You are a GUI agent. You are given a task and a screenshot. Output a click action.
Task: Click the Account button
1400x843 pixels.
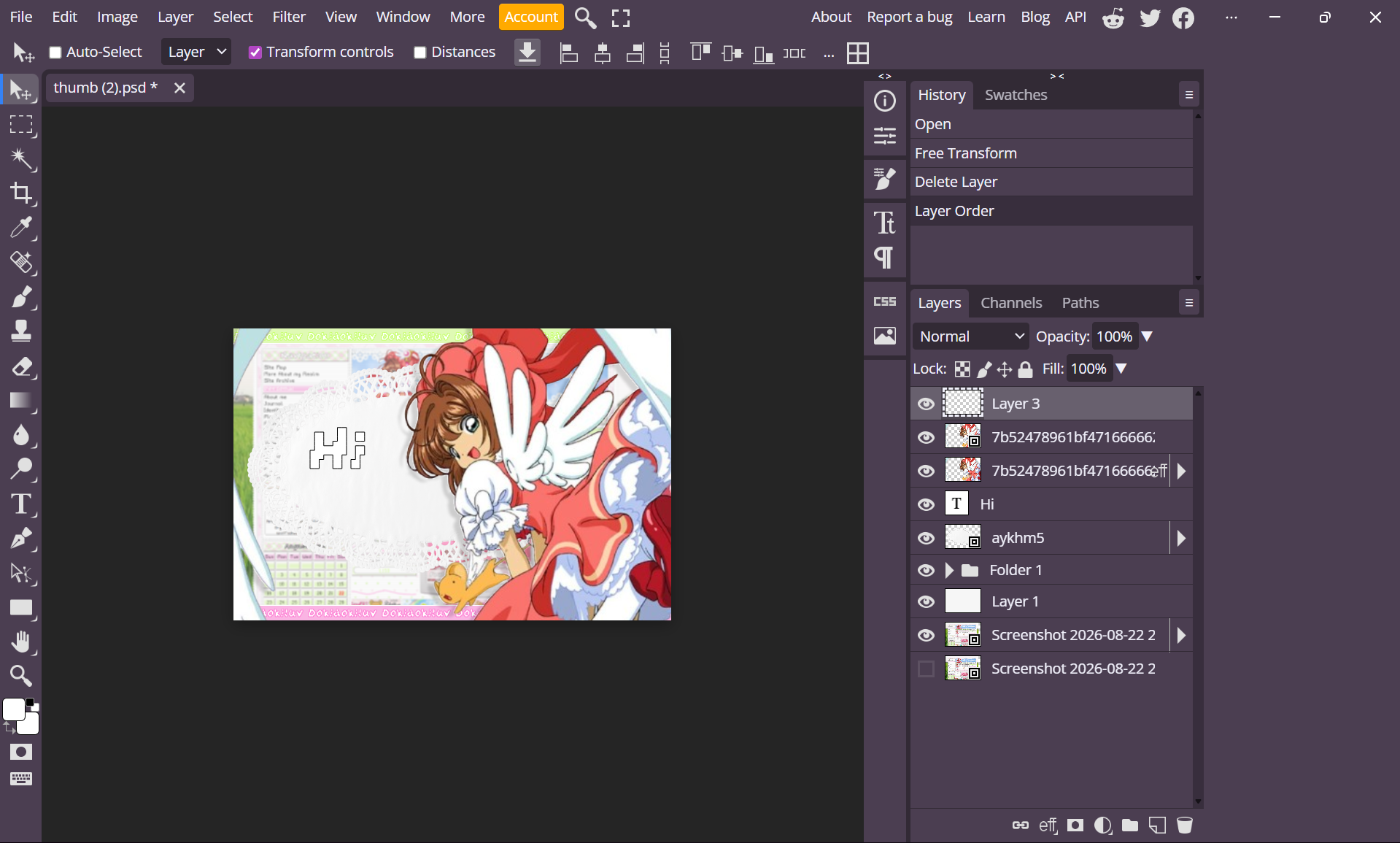click(x=531, y=17)
